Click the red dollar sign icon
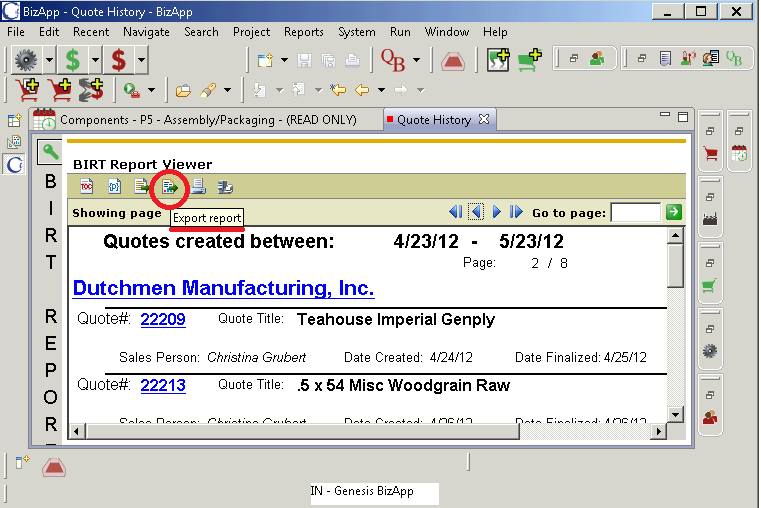This screenshot has width=761, height=508. [118, 60]
